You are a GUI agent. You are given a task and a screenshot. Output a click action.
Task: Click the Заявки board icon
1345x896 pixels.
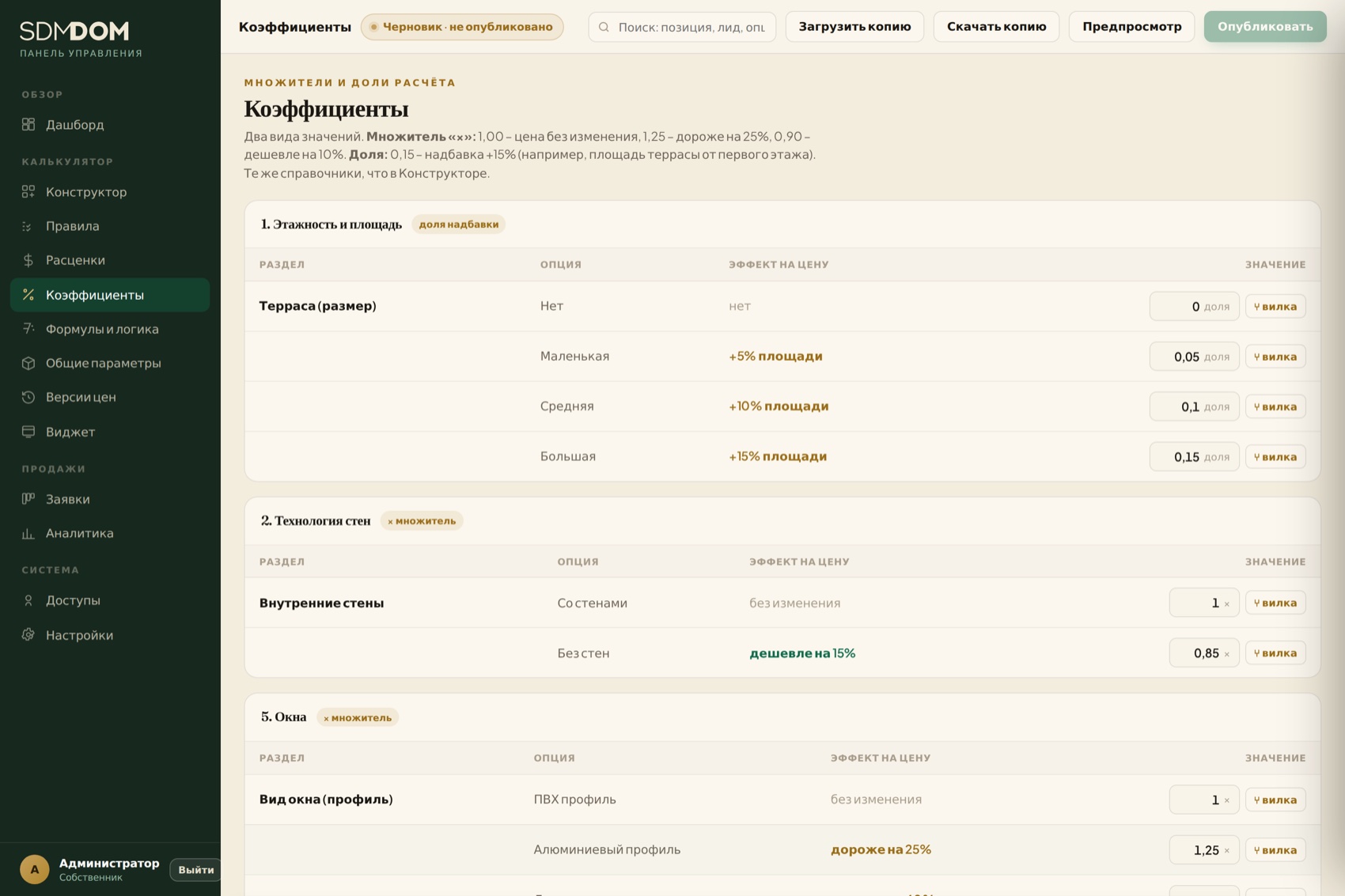tap(28, 498)
